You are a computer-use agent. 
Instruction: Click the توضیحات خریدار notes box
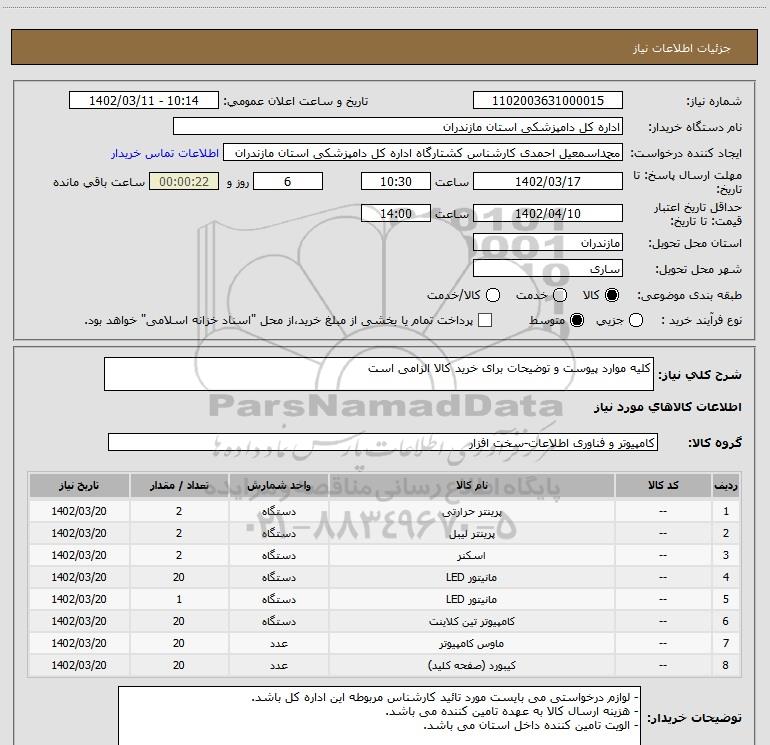click(379, 716)
